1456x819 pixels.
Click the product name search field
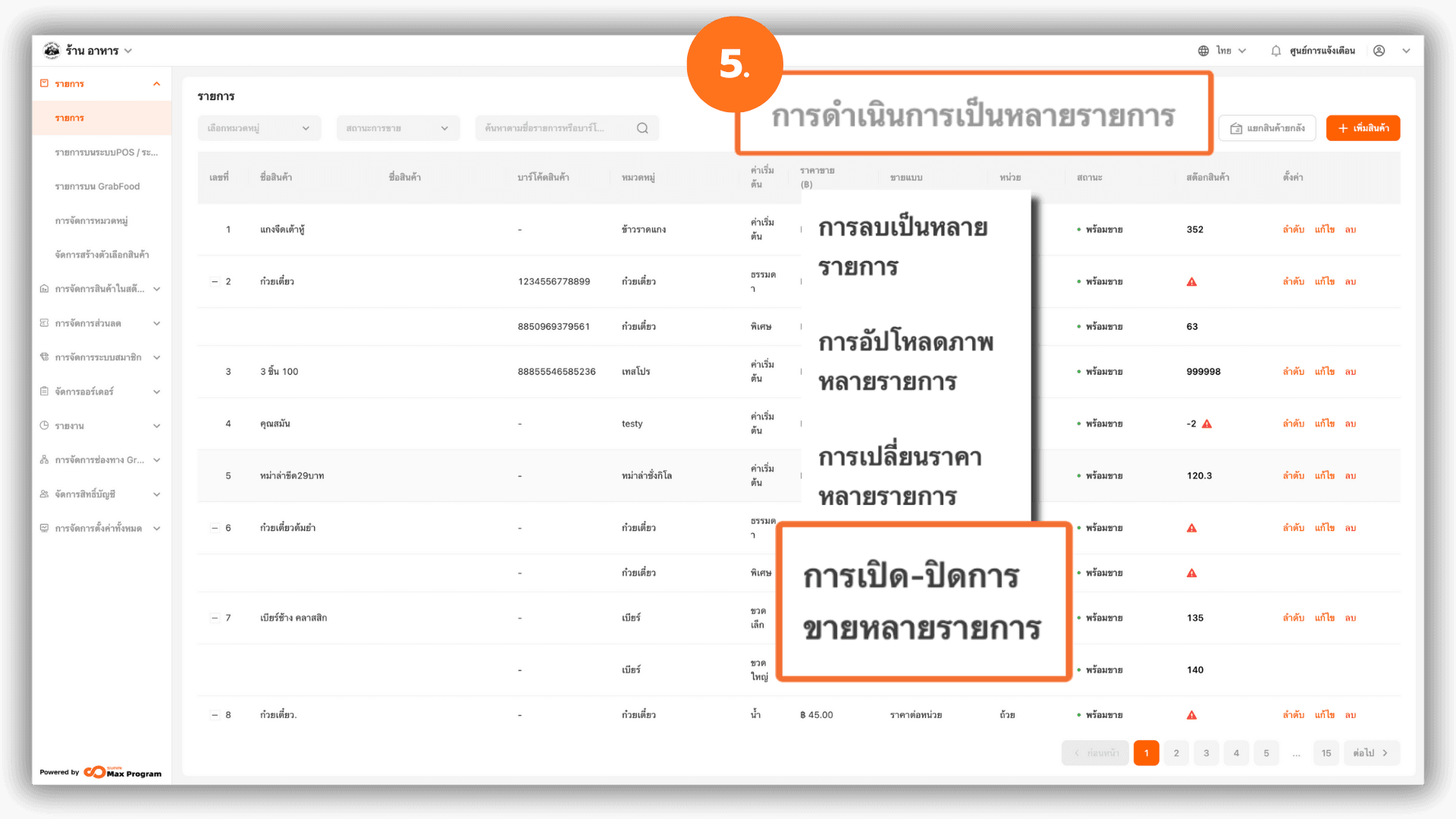[x=554, y=128]
